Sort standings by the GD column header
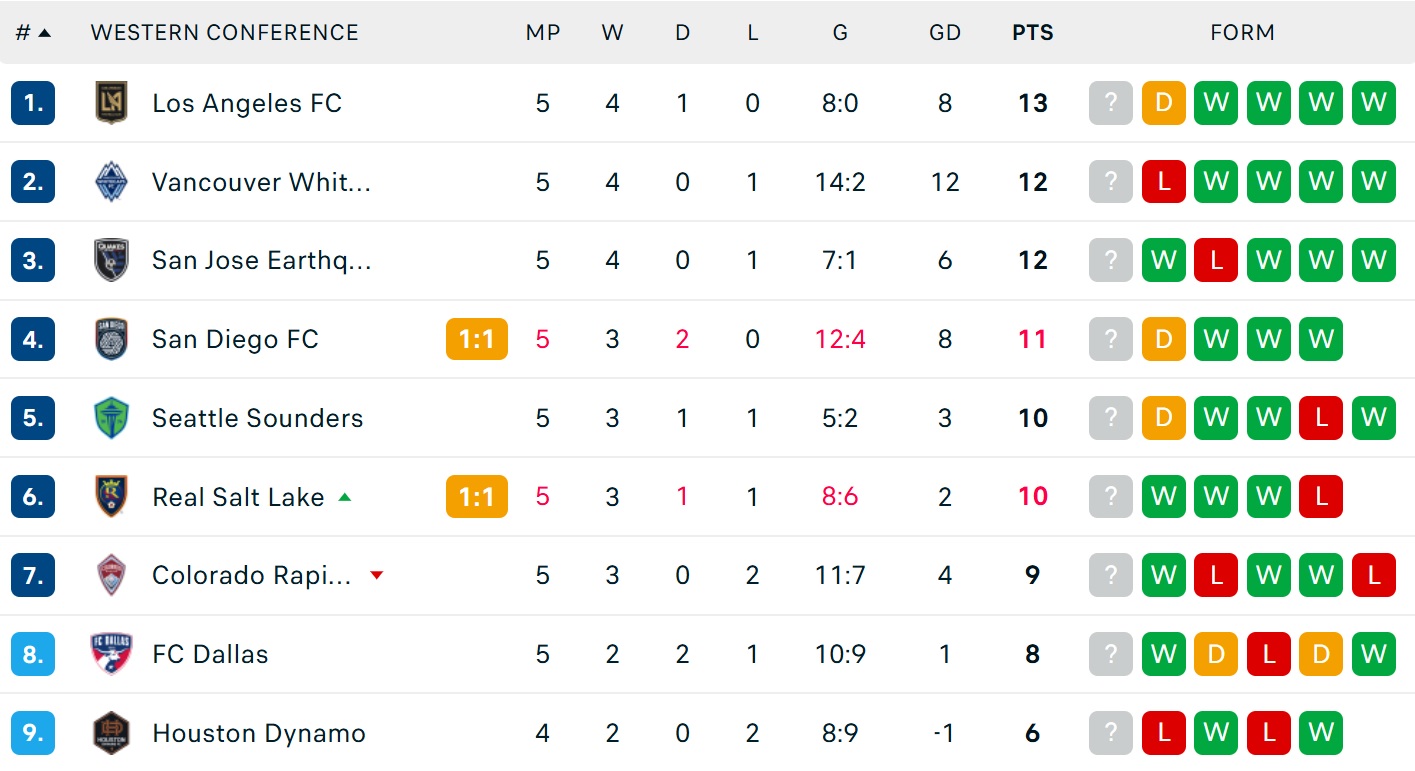 [x=944, y=32]
